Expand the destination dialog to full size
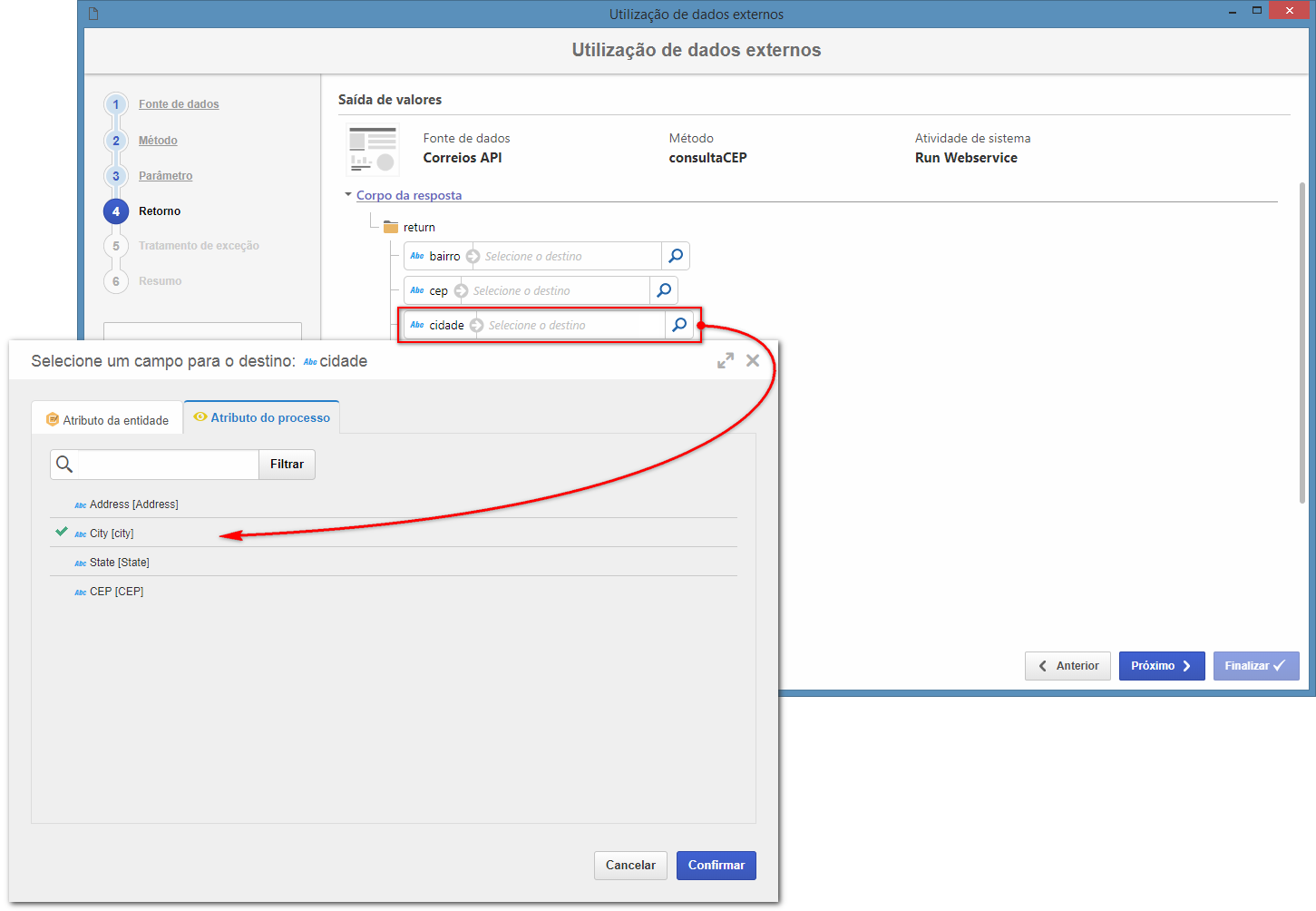Screen dimensions: 1316x911 point(726,360)
